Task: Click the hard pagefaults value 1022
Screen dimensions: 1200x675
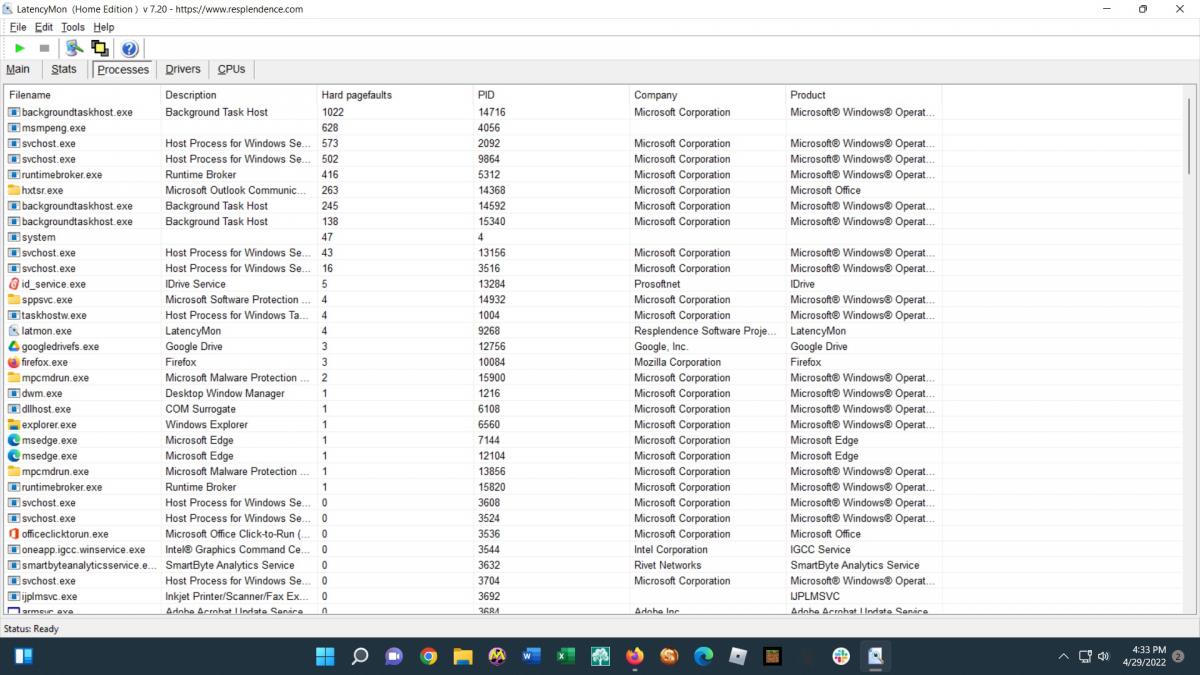Action: tap(333, 112)
